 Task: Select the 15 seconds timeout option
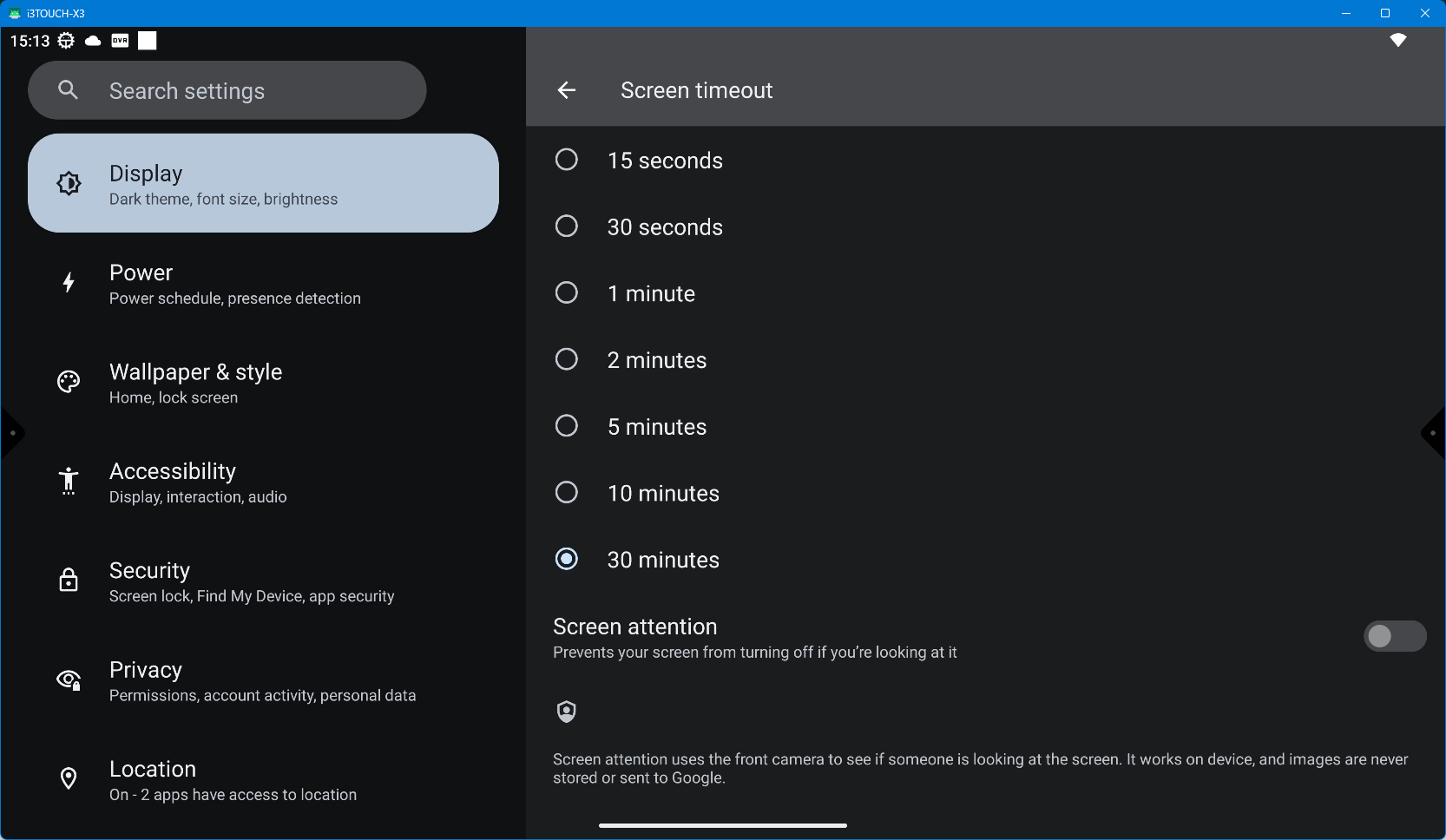[567, 161]
